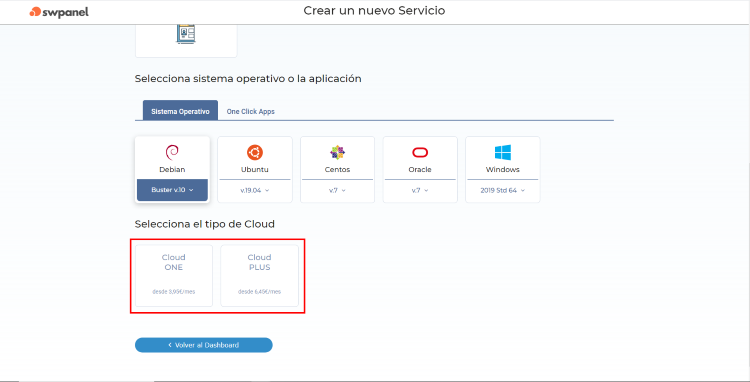Switch to Sistema Operativo tab

(x=180, y=111)
